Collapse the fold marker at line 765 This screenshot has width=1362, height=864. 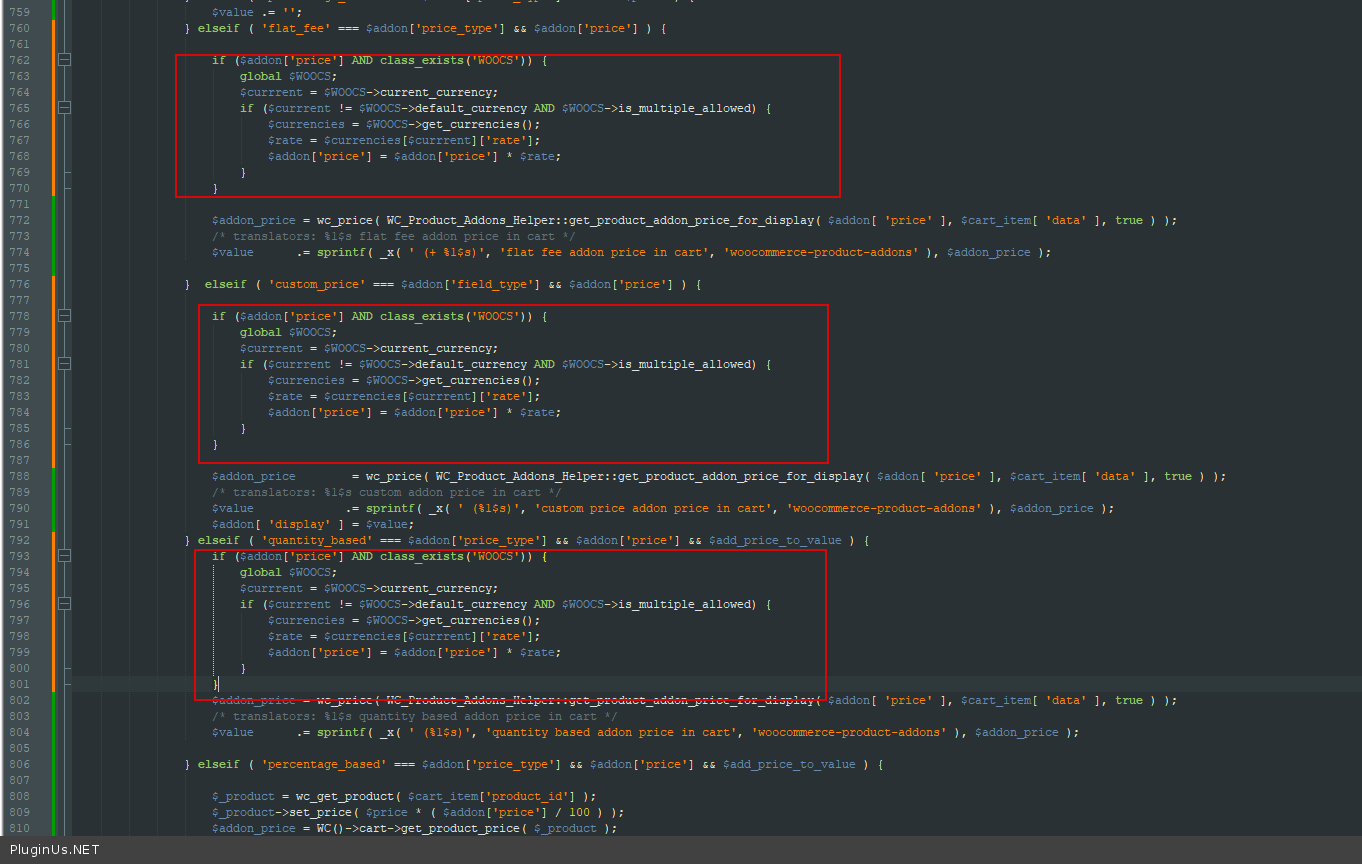[x=65, y=108]
